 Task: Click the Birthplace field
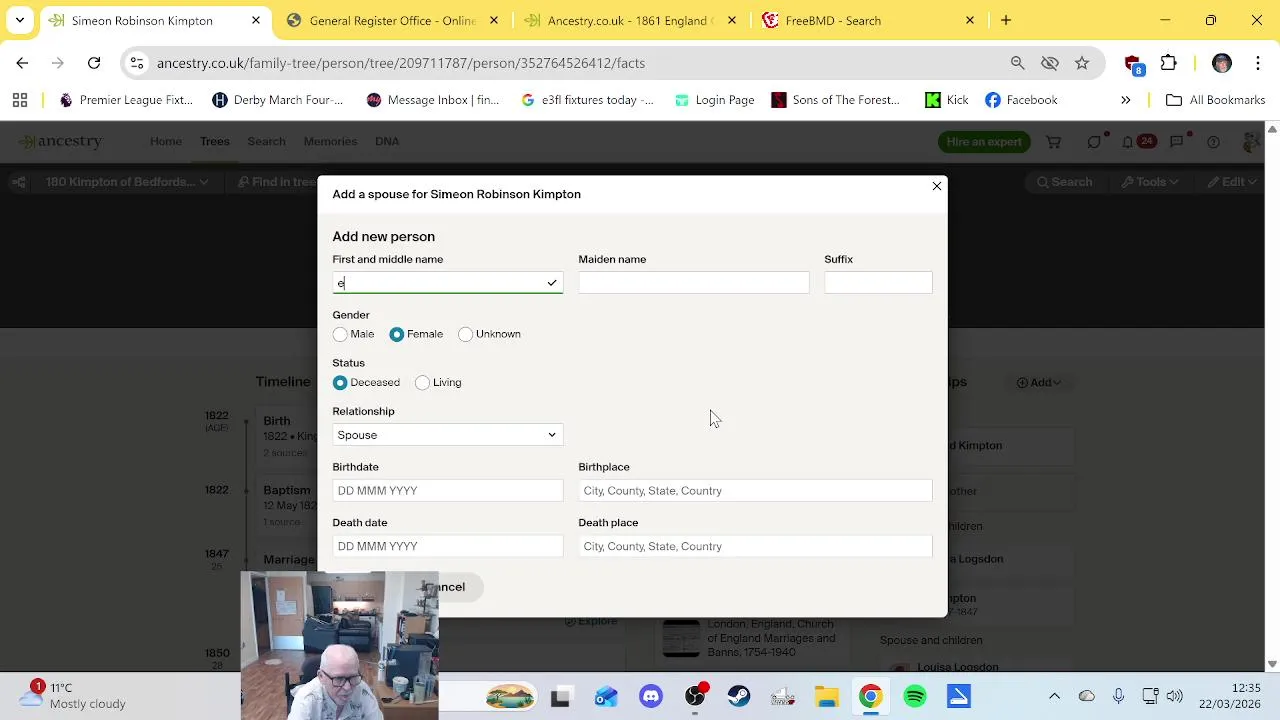pyautogui.click(x=755, y=491)
